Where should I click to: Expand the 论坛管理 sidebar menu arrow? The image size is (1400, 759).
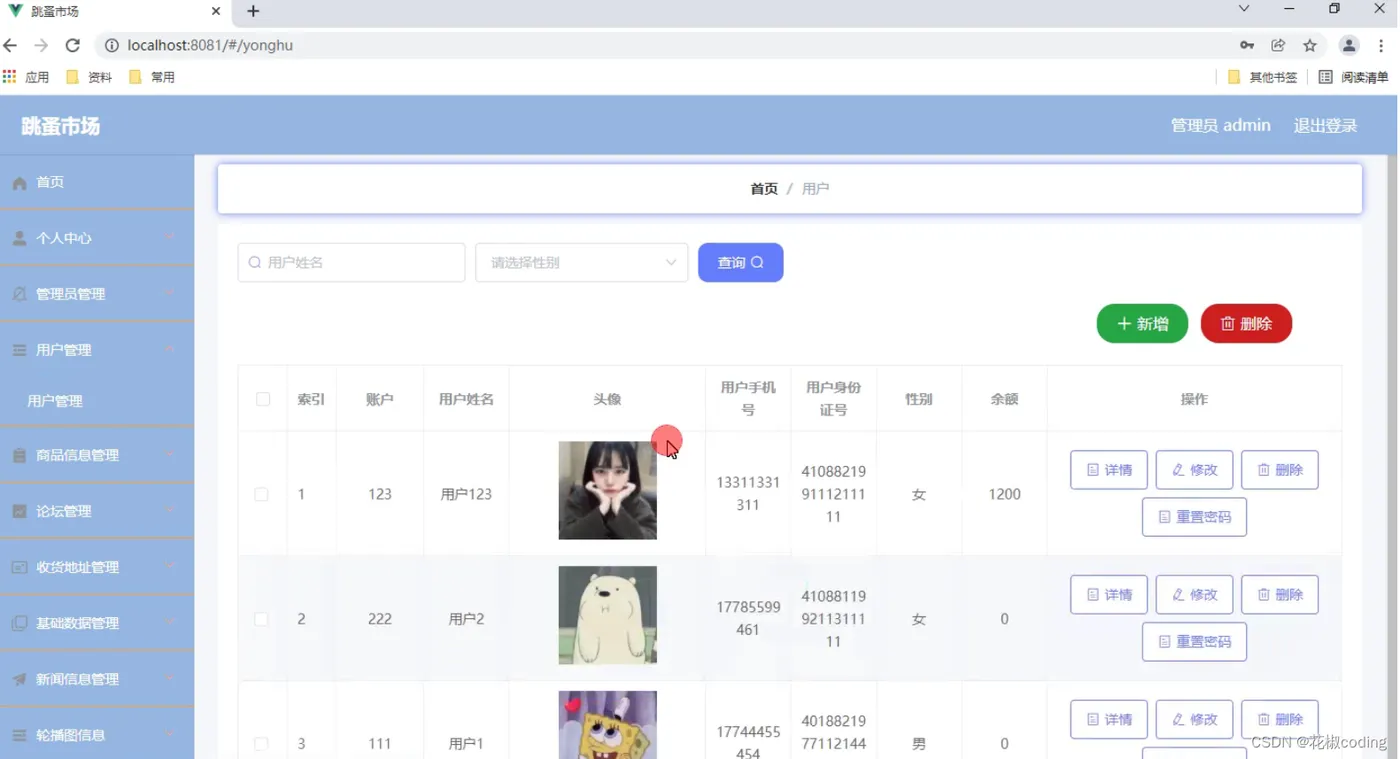click(170, 510)
